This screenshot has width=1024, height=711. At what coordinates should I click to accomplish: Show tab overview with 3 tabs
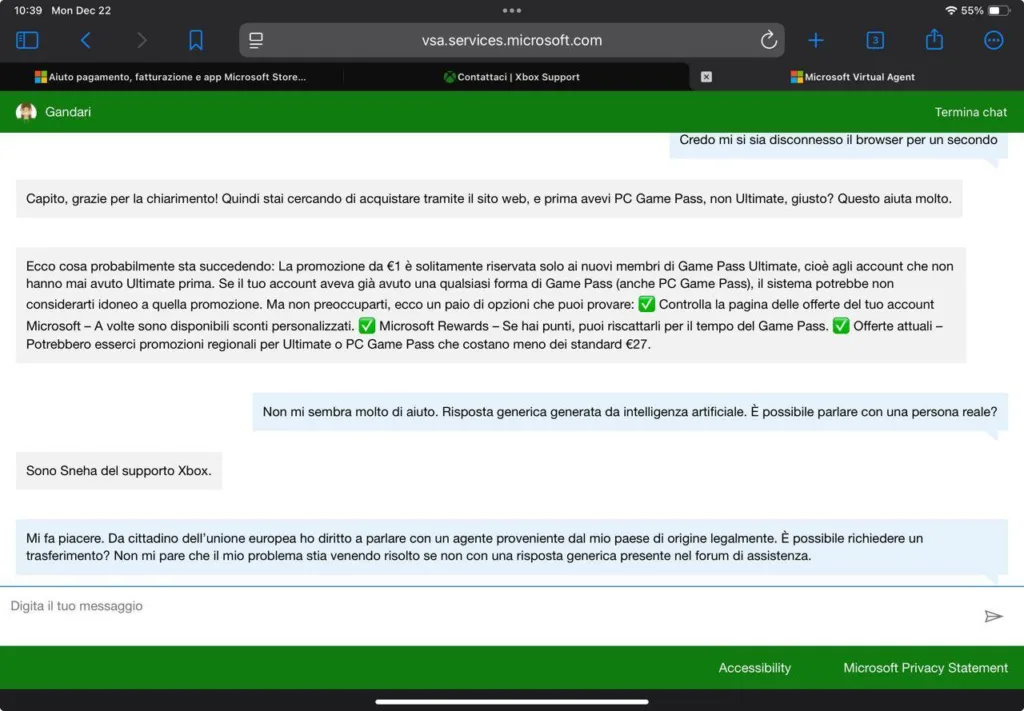[x=875, y=40]
